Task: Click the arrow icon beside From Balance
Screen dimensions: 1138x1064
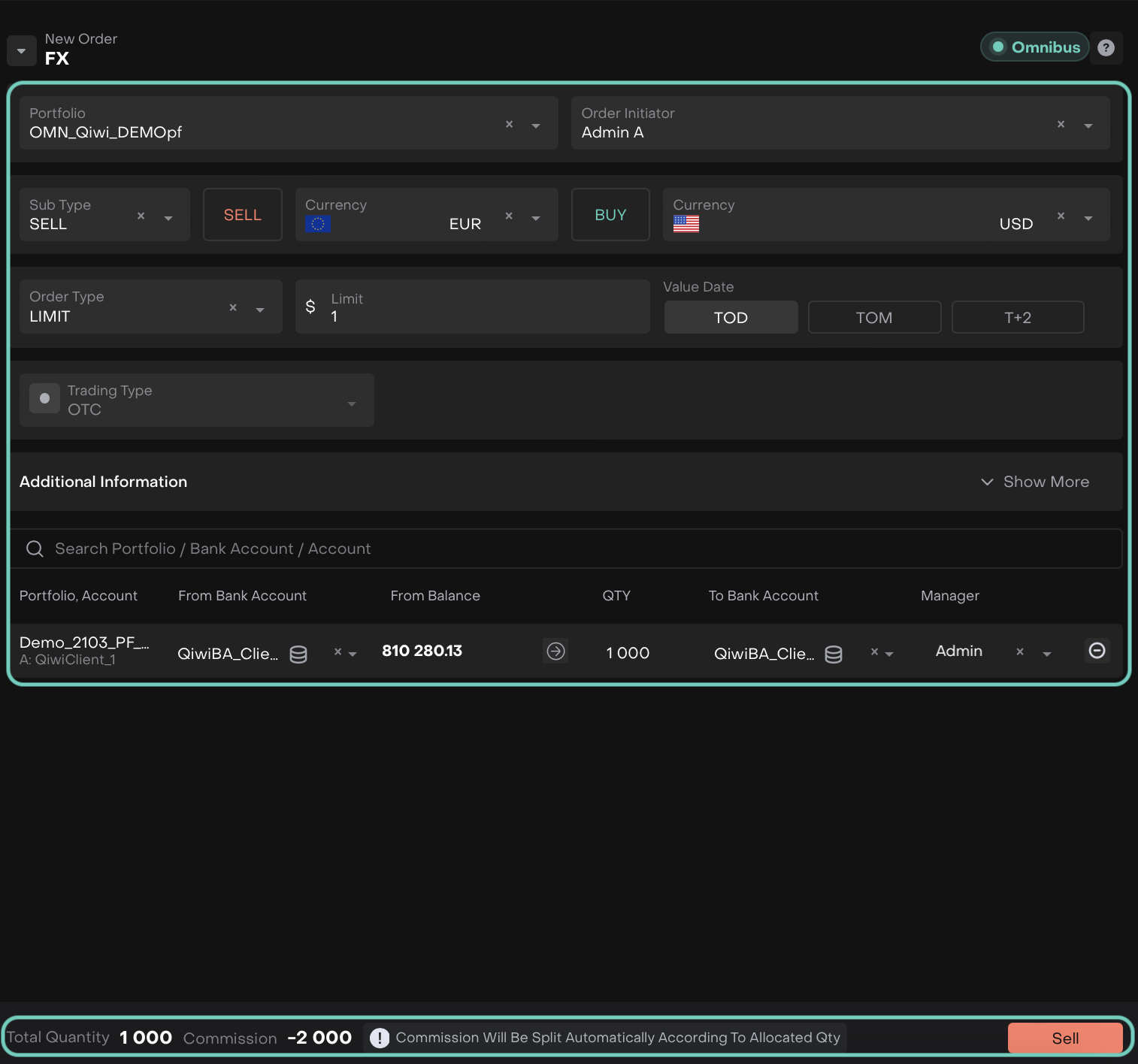Action: click(555, 651)
